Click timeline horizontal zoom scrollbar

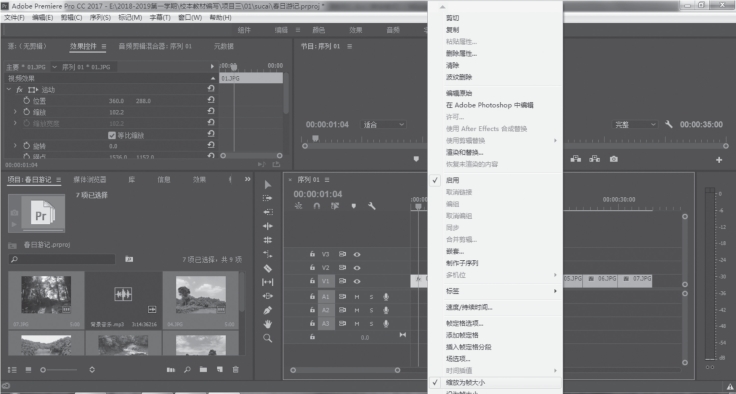click(345, 370)
